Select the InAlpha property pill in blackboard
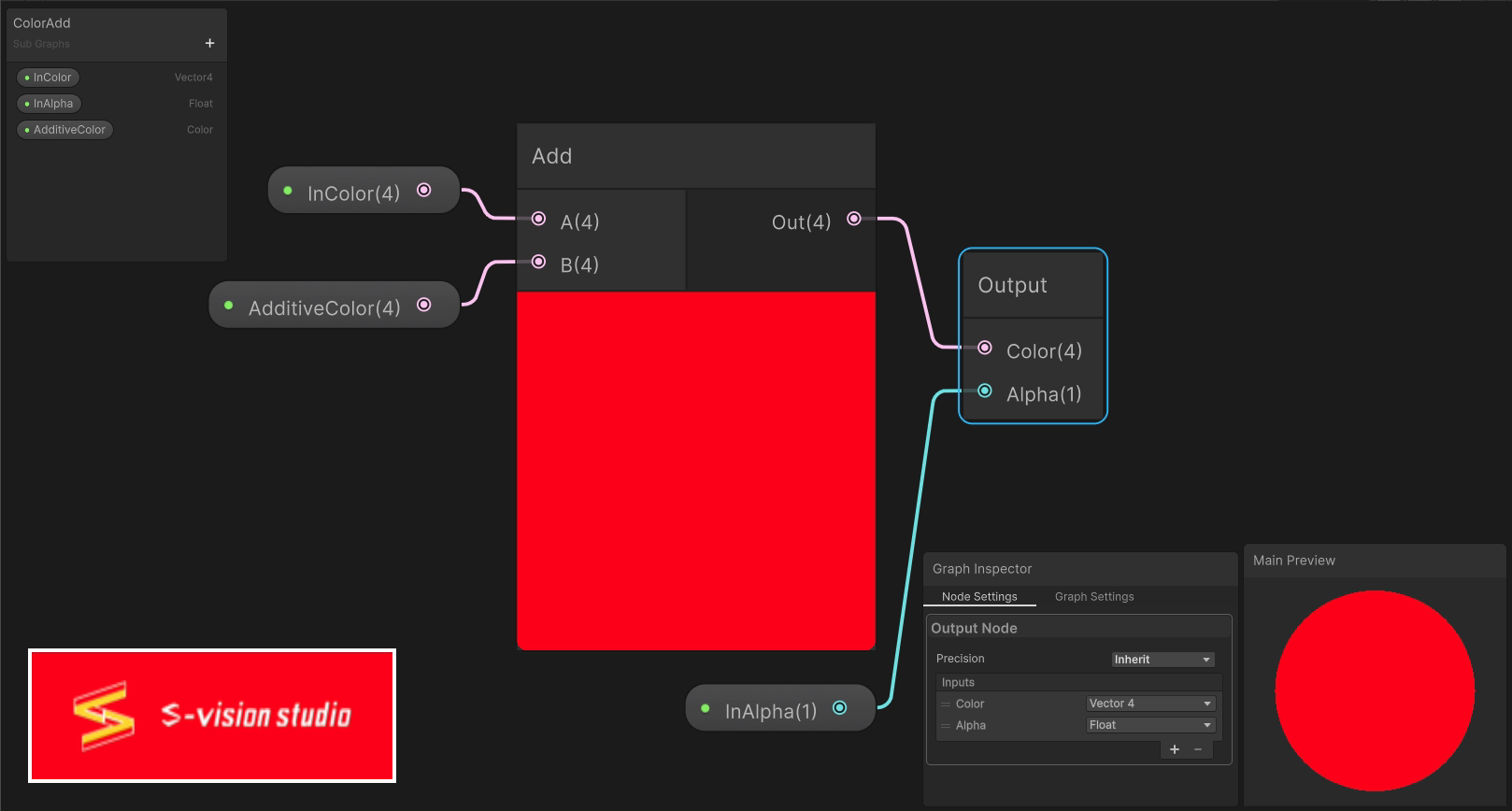The height and width of the screenshot is (811, 1512). point(50,104)
